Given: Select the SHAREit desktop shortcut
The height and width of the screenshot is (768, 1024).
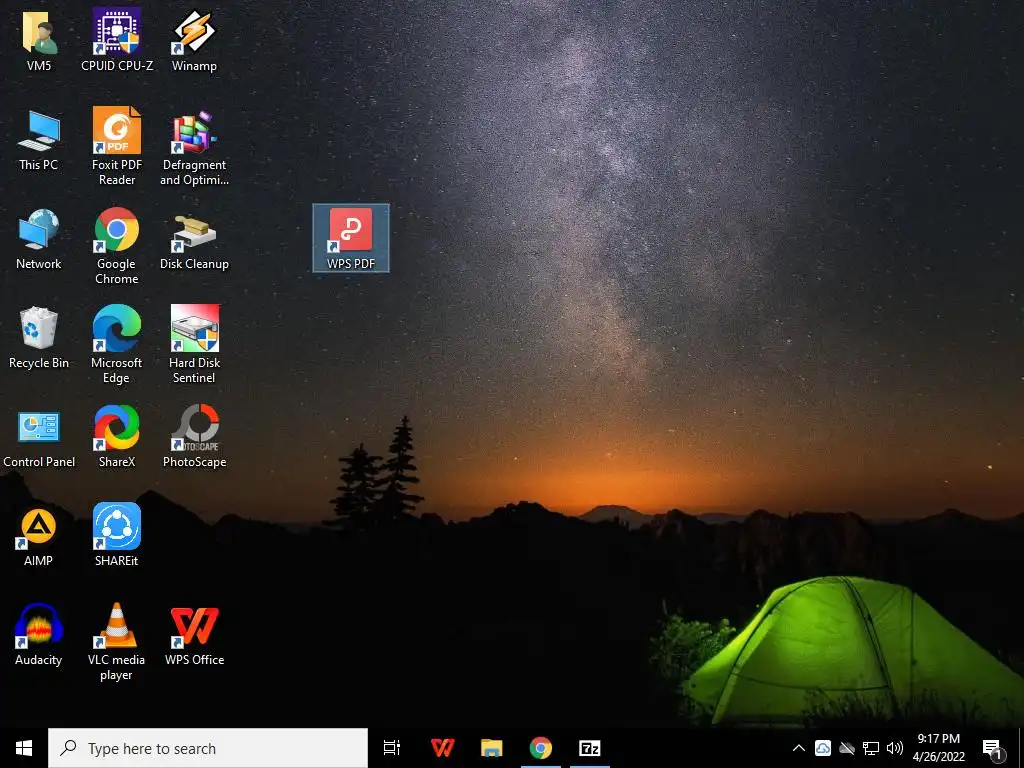Looking at the screenshot, I should click(x=117, y=536).
